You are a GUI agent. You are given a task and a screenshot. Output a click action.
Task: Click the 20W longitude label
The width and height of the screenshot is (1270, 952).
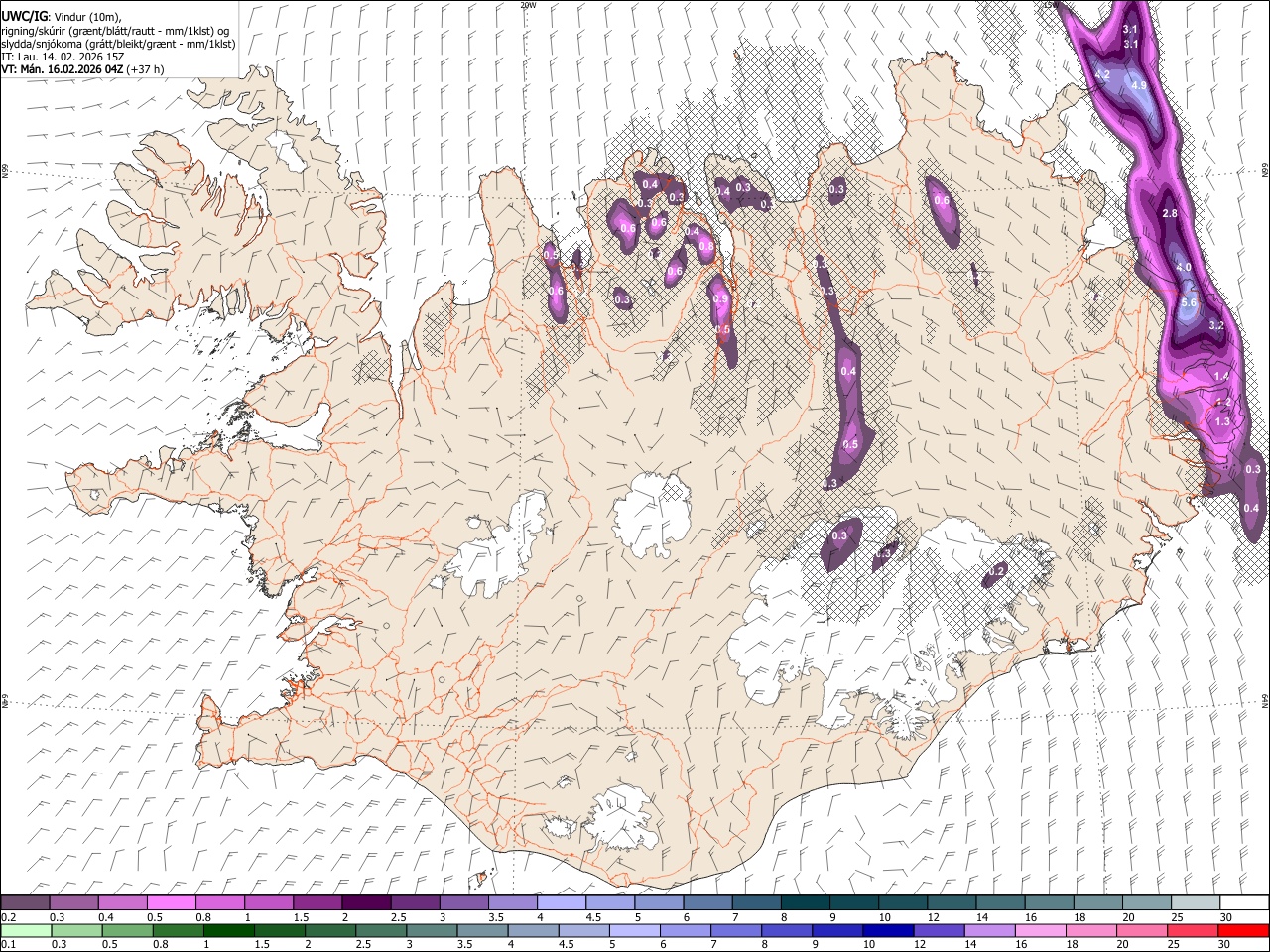pyautogui.click(x=529, y=5)
